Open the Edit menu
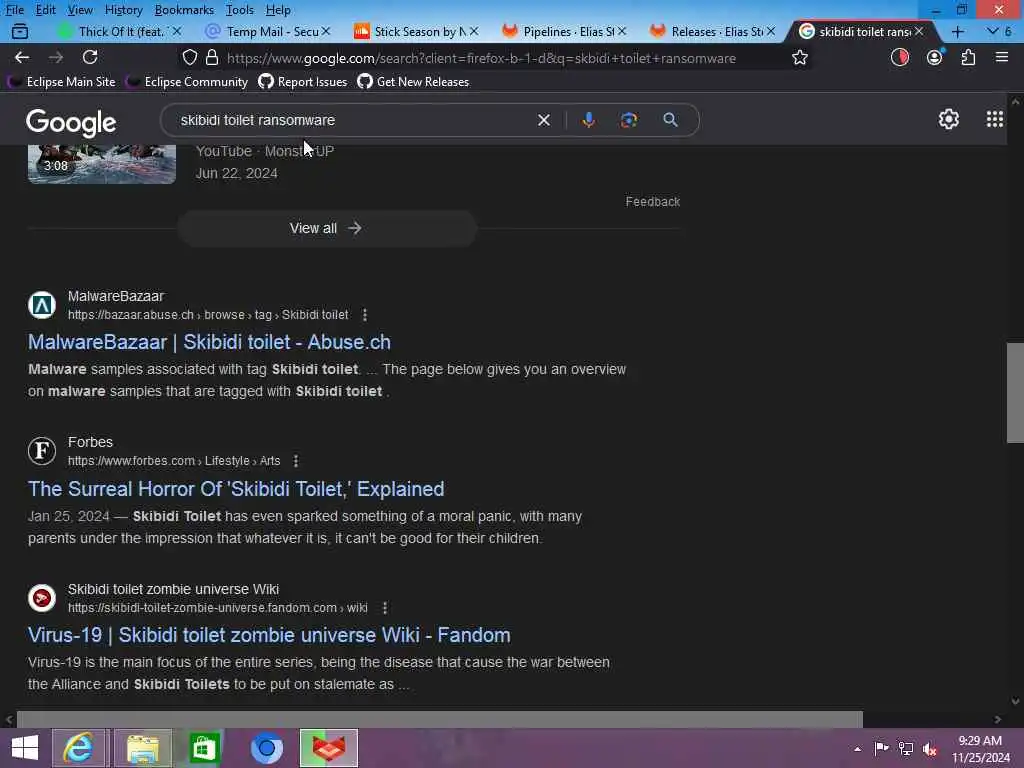The image size is (1024, 768). (45, 10)
